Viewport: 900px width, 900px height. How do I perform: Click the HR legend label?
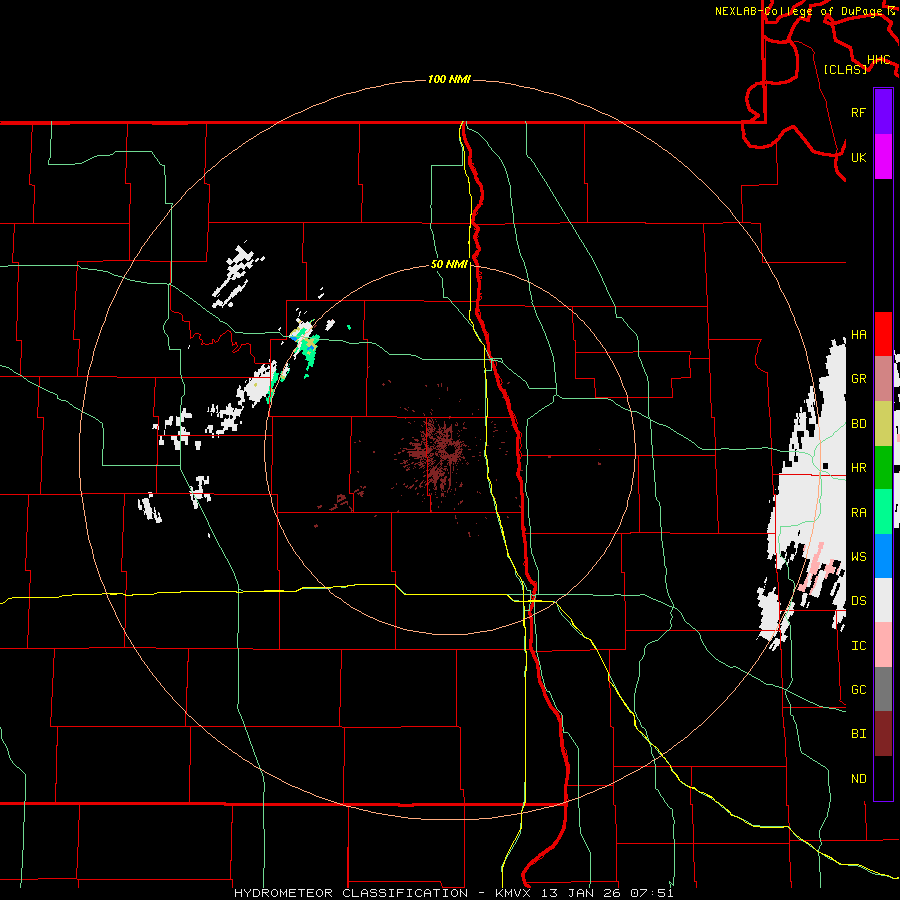(x=859, y=468)
